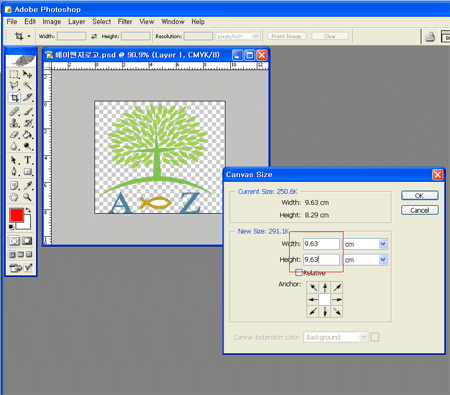450x395 pixels.
Task: Select the Notes tool
Action: coord(14,186)
